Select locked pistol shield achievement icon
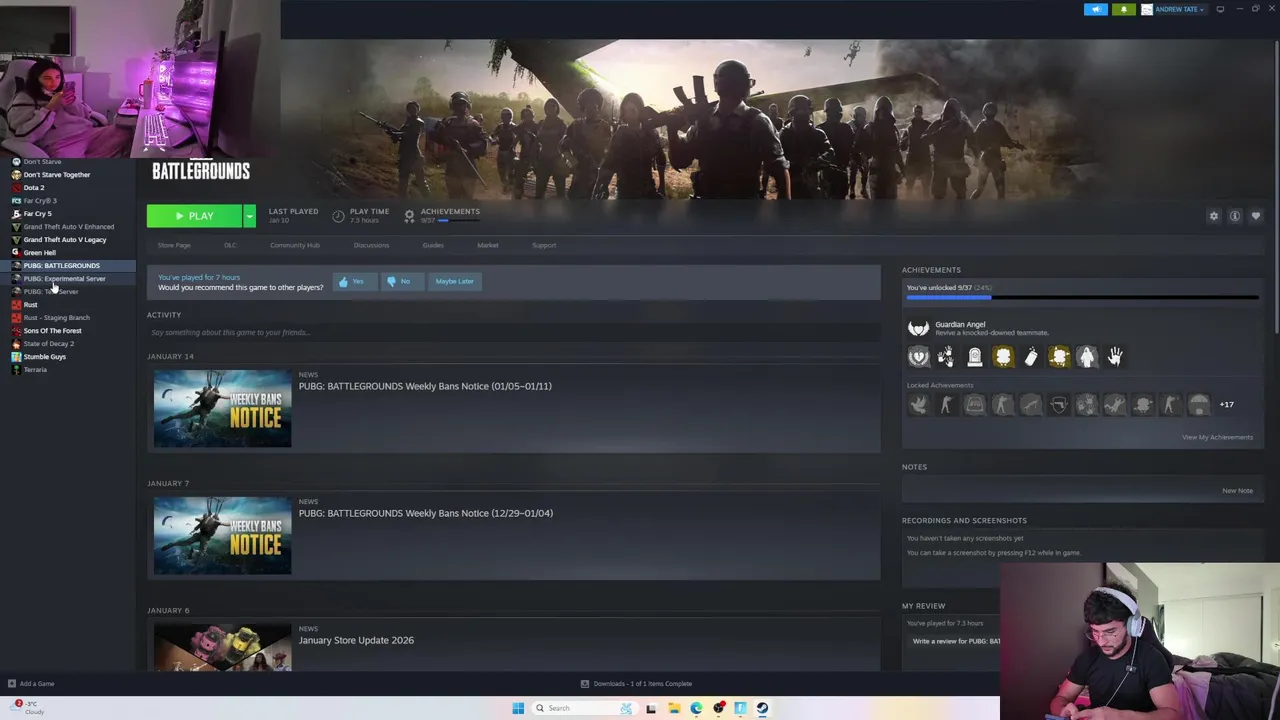 1059,404
